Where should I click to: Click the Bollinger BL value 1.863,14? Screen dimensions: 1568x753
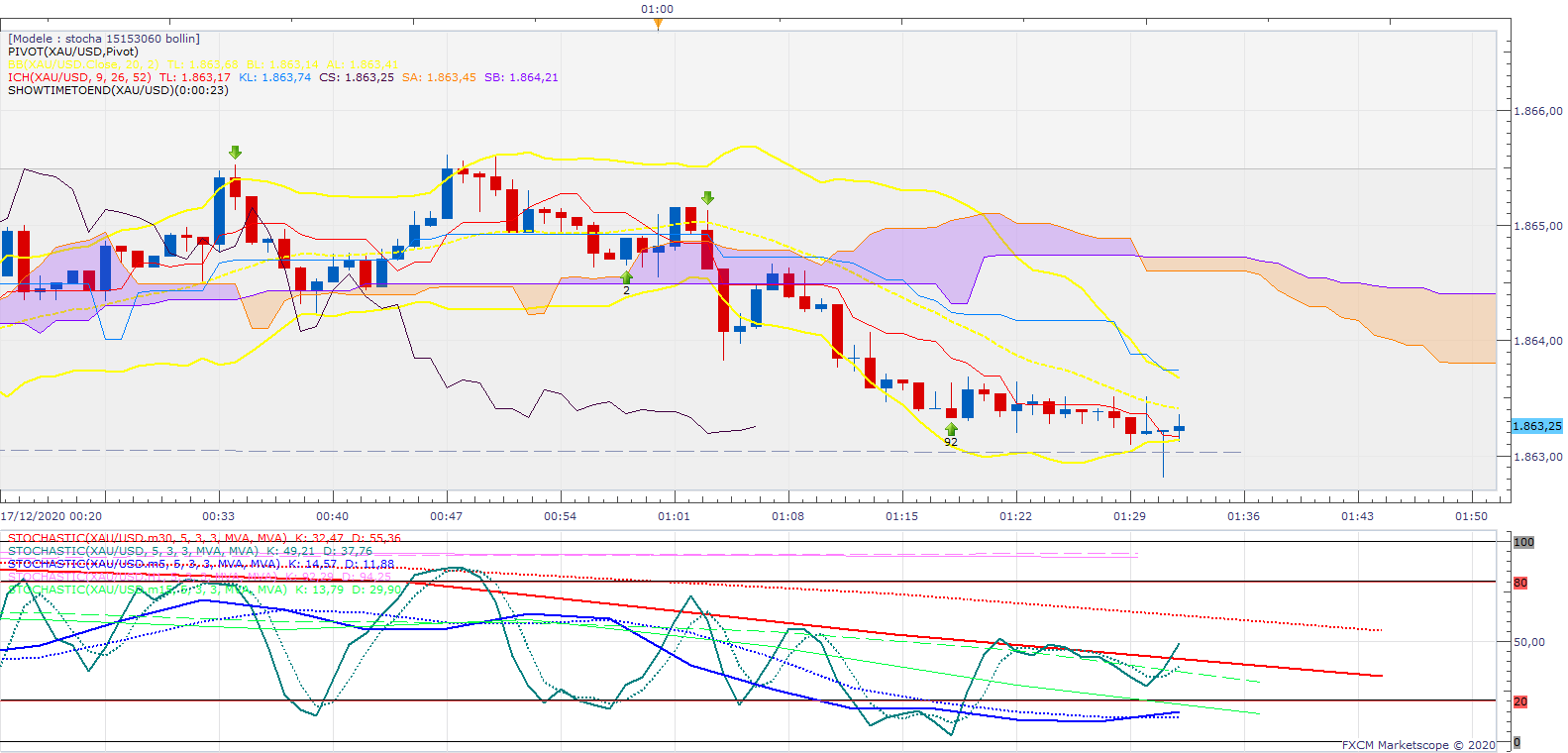coord(282,64)
